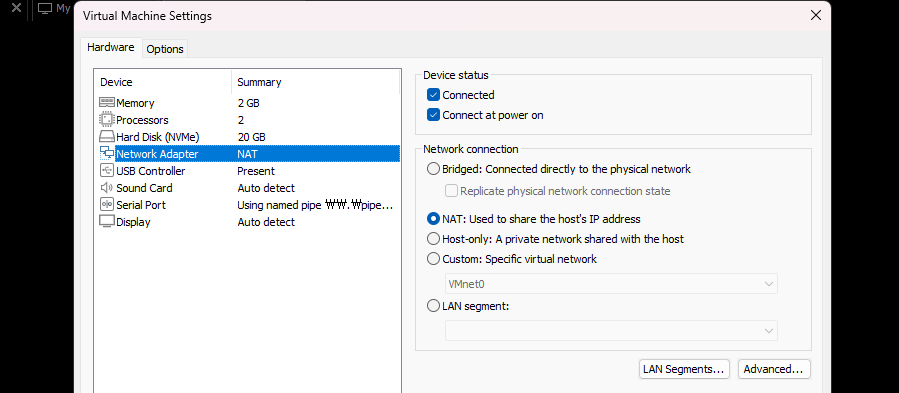Viewport: 899px width, 393px height.
Task: Click the Serial Port icon
Action: point(107,205)
